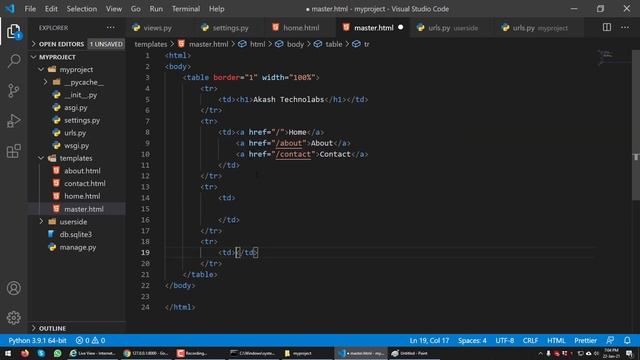Open the File menu
This screenshot has width=640, height=360.
(x=30, y=9)
